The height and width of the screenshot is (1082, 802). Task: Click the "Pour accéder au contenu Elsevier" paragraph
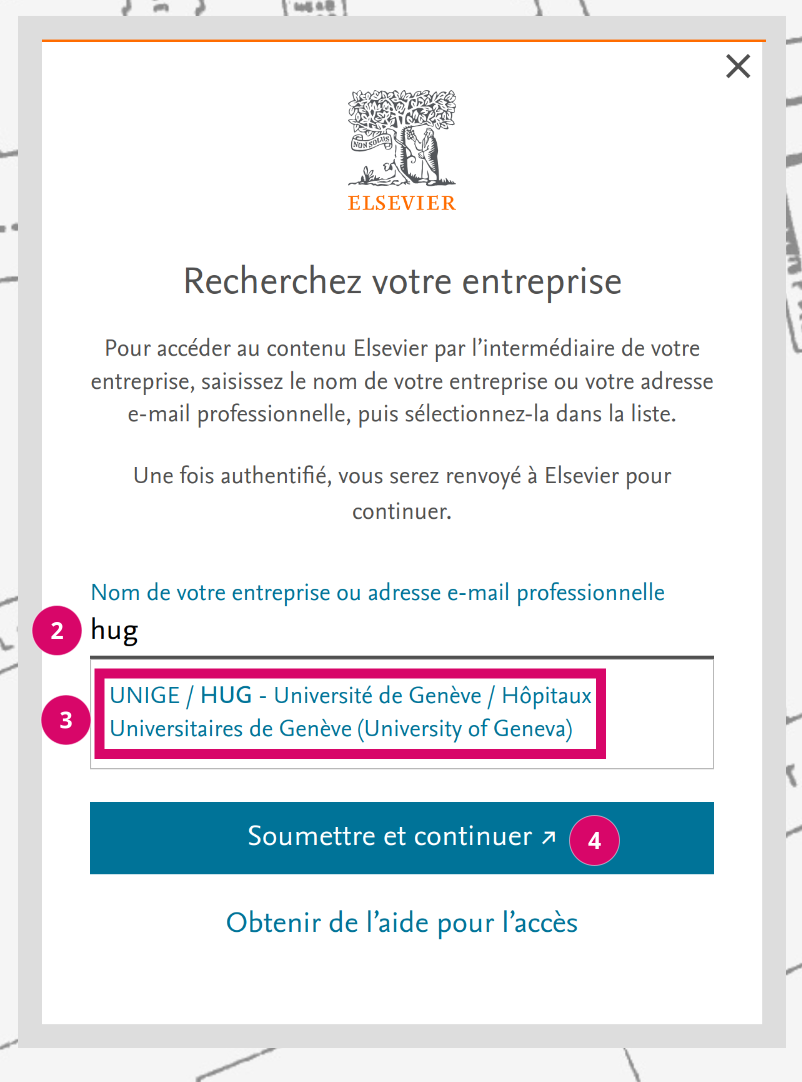pyautogui.click(x=402, y=382)
